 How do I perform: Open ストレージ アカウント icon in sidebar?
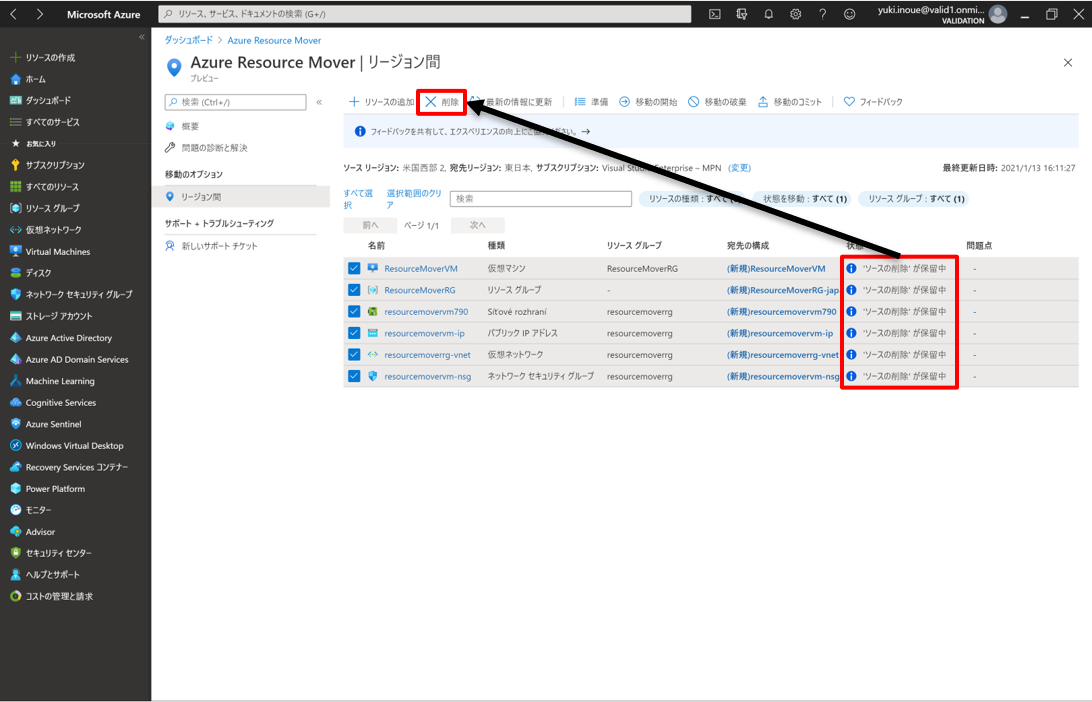click(x=15, y=316)
